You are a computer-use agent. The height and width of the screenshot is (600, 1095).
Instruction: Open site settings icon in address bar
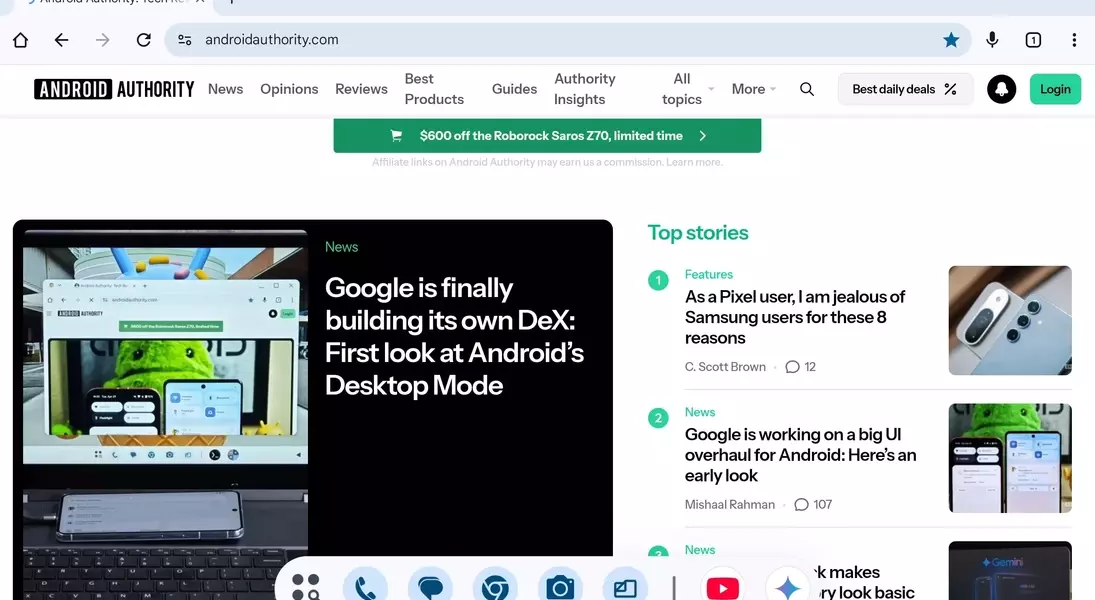(x=184, y=40)
